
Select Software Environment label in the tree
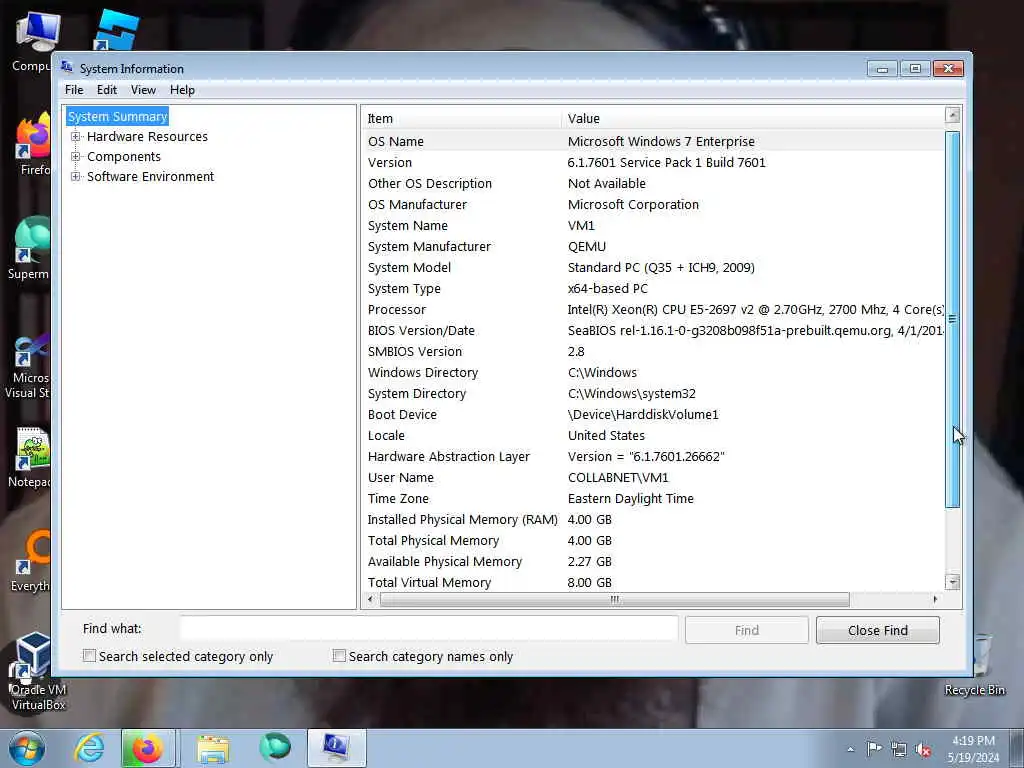tap(150, 176)
